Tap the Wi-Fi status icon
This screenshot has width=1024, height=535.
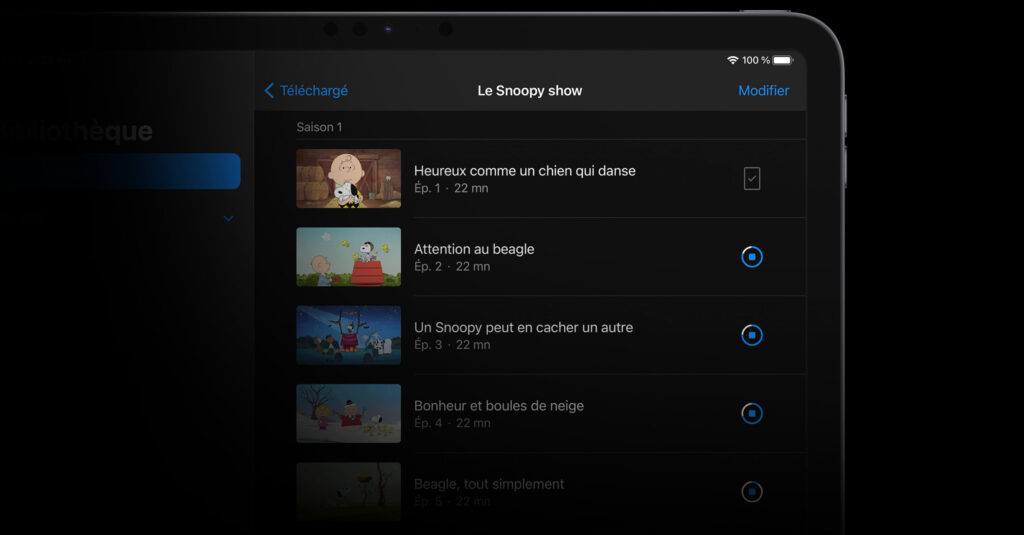point(733,60)
